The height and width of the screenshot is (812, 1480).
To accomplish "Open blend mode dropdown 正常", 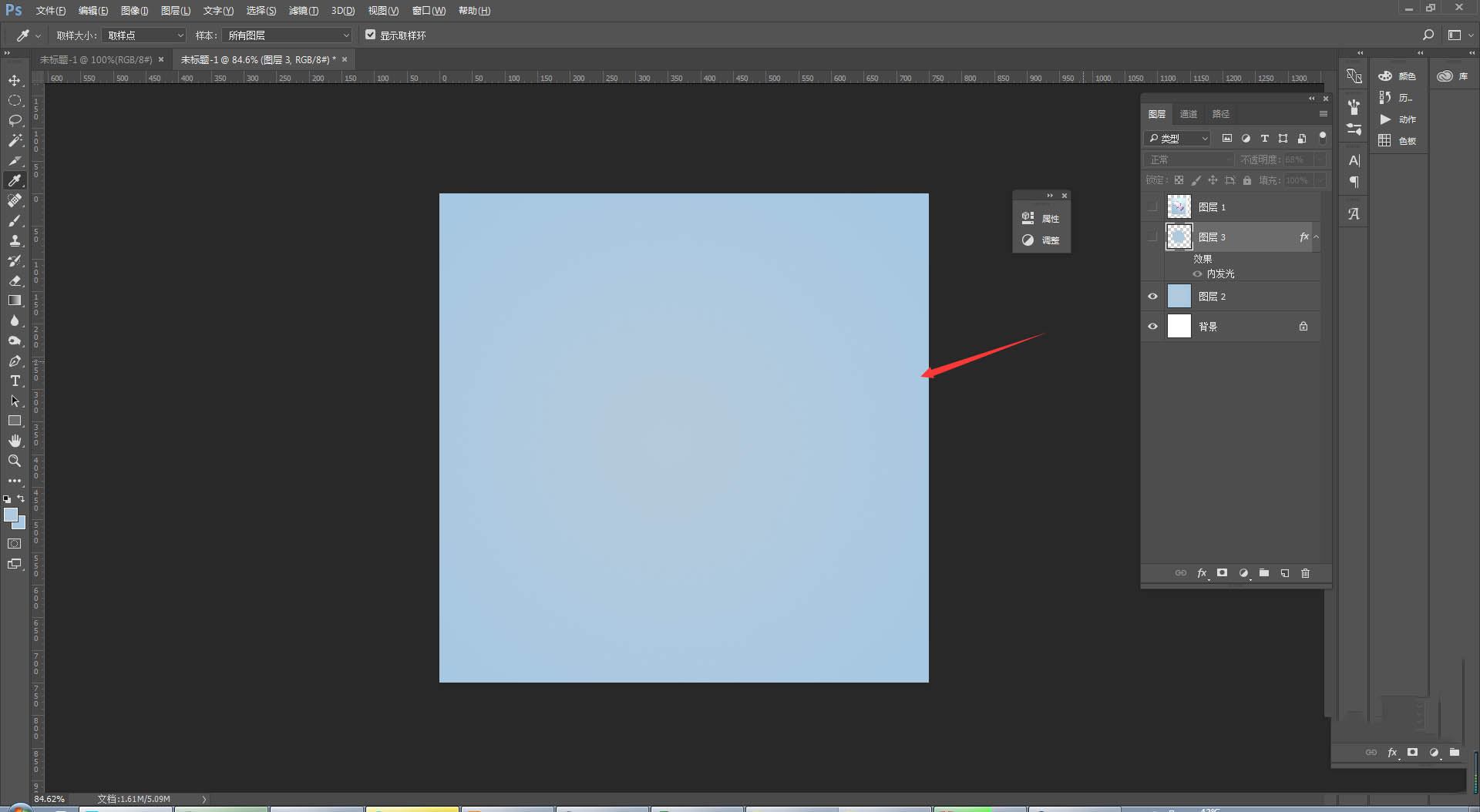I will [1189, 159].
